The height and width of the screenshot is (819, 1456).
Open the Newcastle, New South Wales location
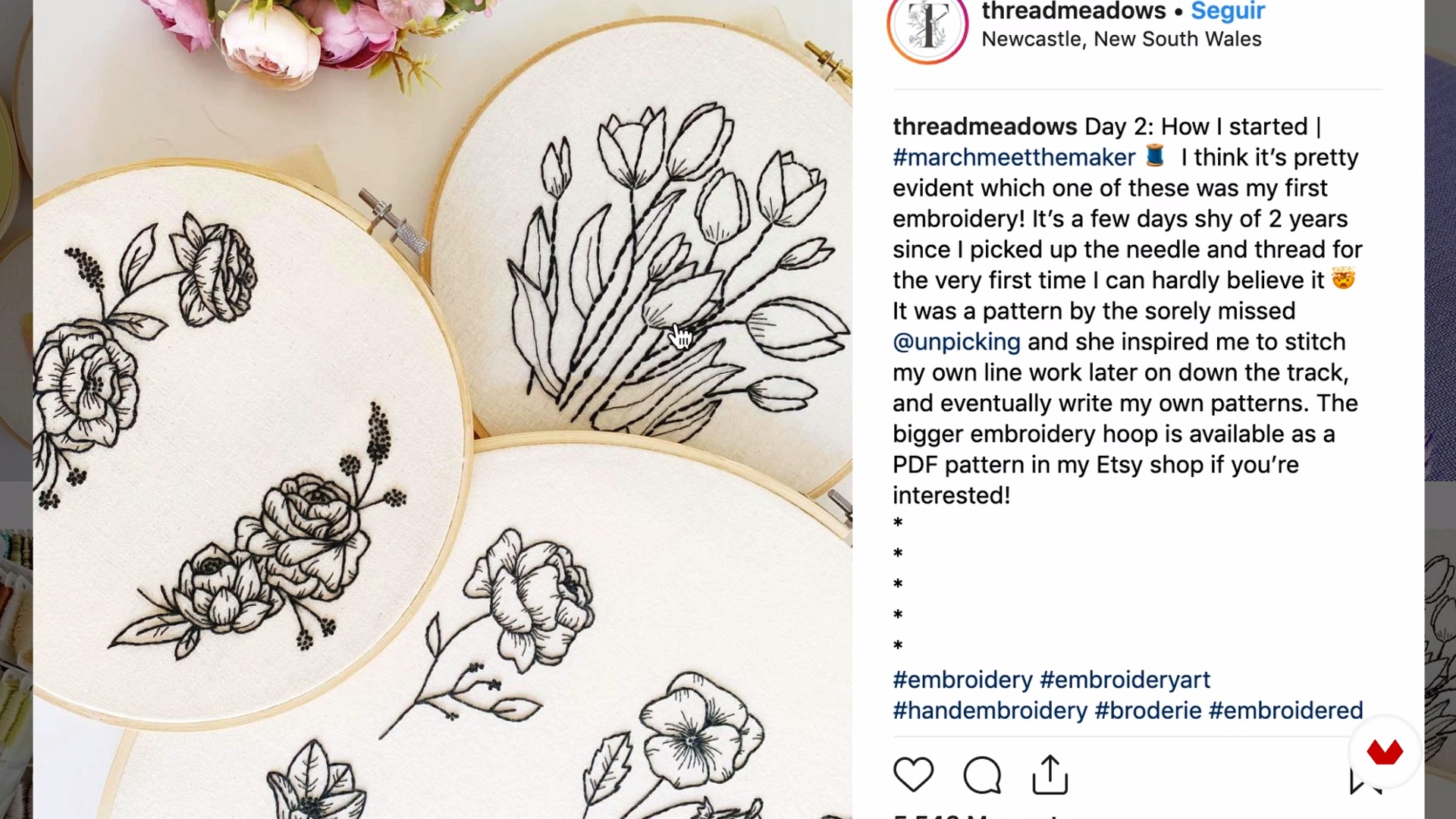click(x=1122, y=39)
